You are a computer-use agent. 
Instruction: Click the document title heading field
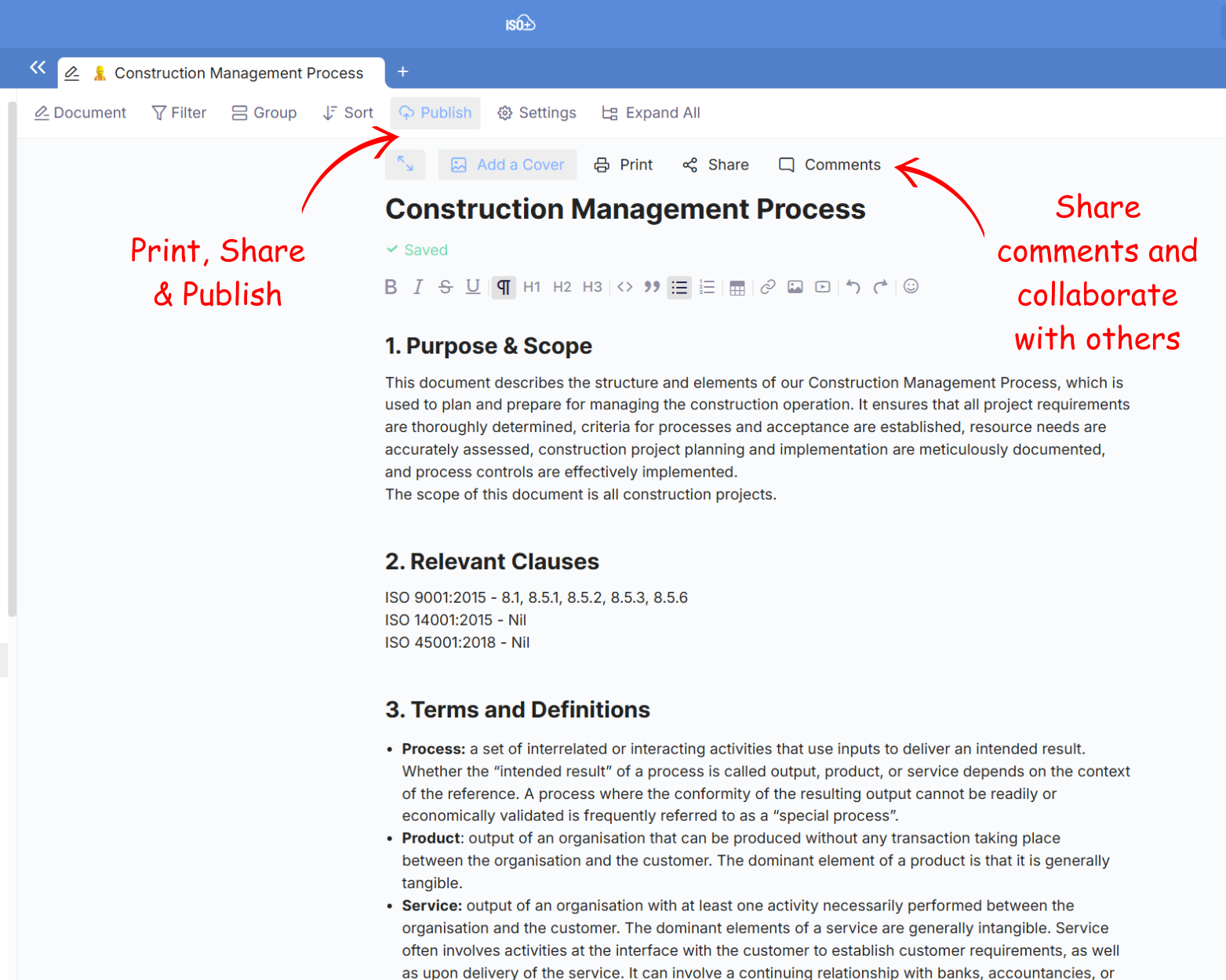625,209
